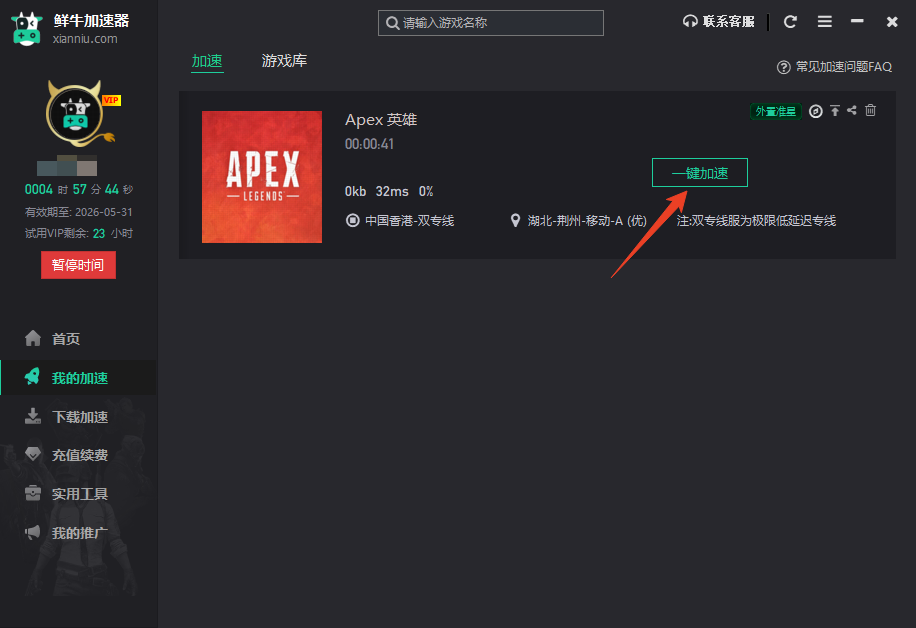Open the hamburger menu icon

[x=824, y=22]
